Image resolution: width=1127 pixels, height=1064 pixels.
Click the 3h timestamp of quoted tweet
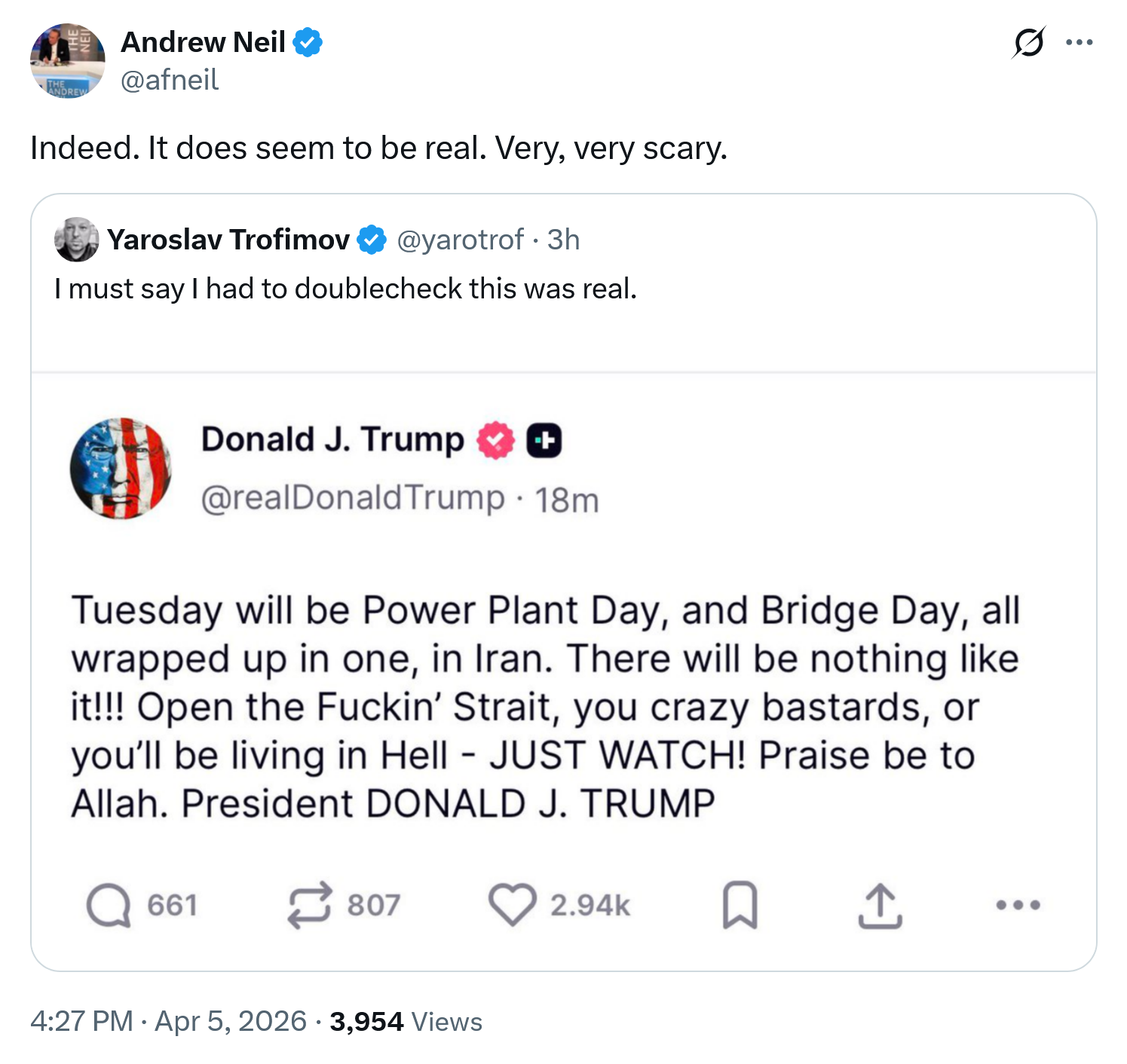pyautogui.click(x=563, y=240)
